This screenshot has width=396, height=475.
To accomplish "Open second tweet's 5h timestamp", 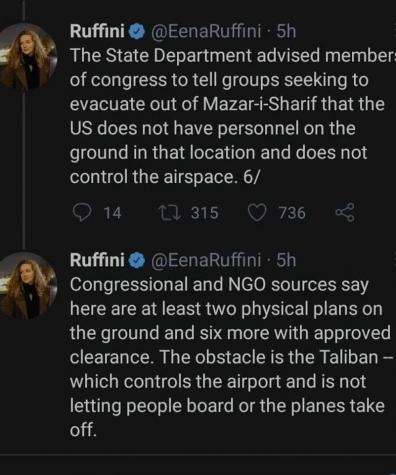I will [286, 260].
